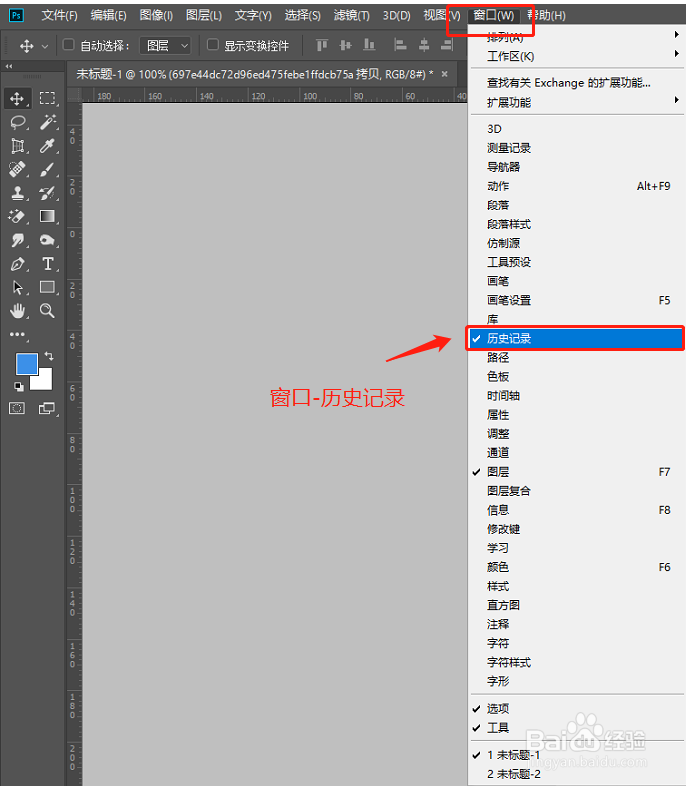Select the Move tool in toolbox
The image size is (686, 786).
click(x=17, y=98)
